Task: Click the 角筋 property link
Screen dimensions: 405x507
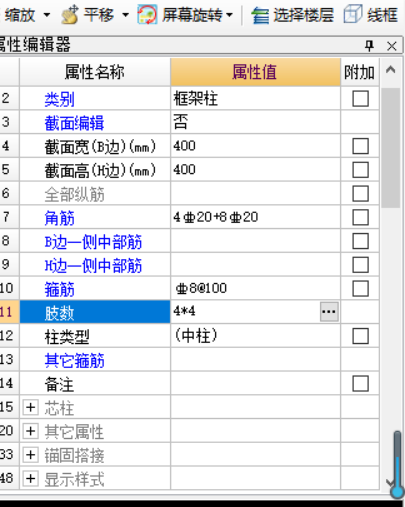Action: coord(59,218)
